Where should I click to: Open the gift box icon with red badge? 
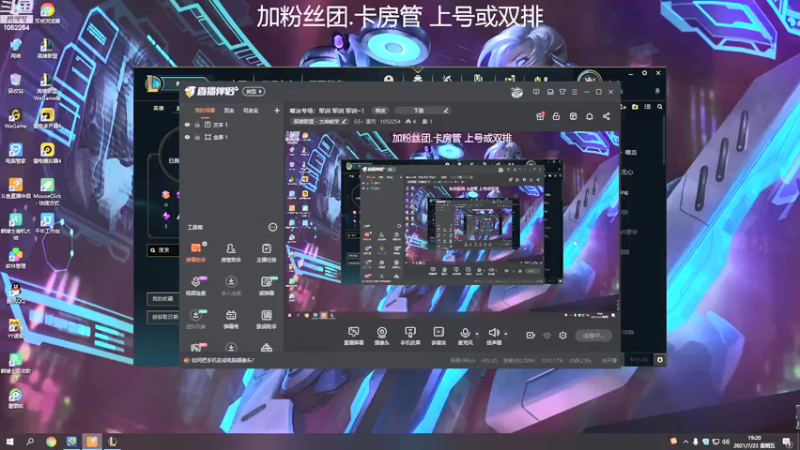point(540,116)
